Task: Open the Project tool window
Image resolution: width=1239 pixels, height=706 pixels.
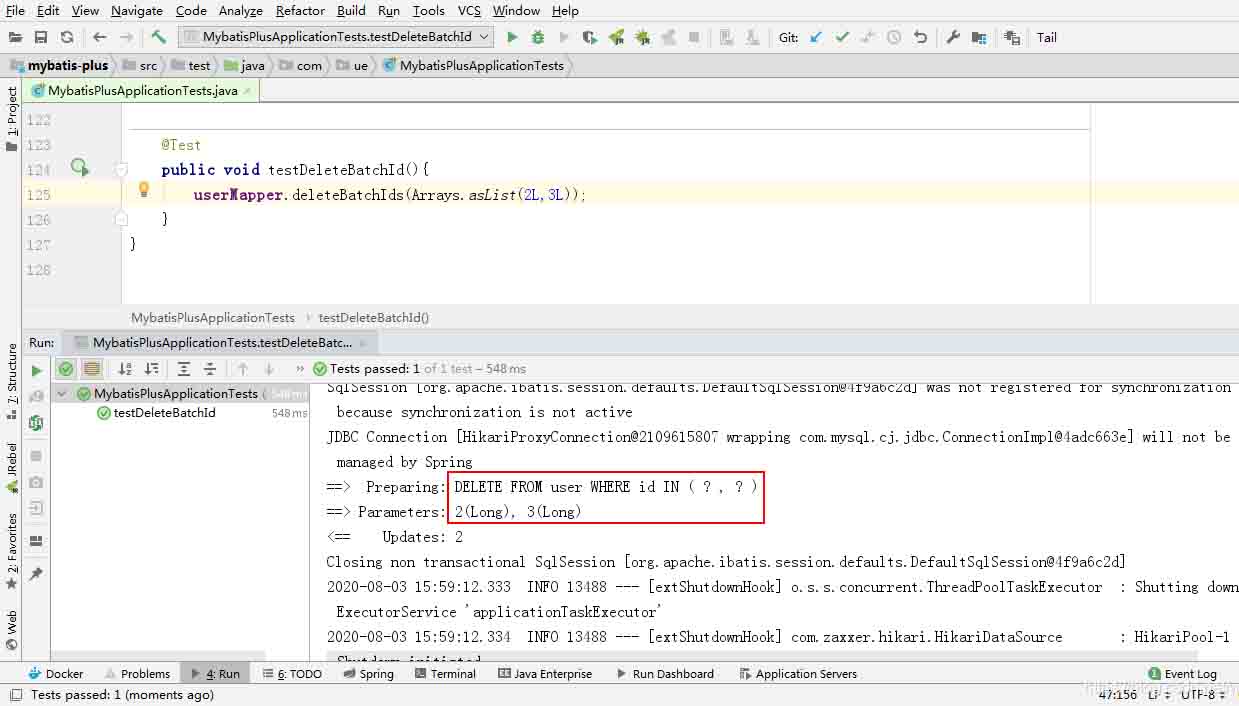Action: tap(12, 118)
